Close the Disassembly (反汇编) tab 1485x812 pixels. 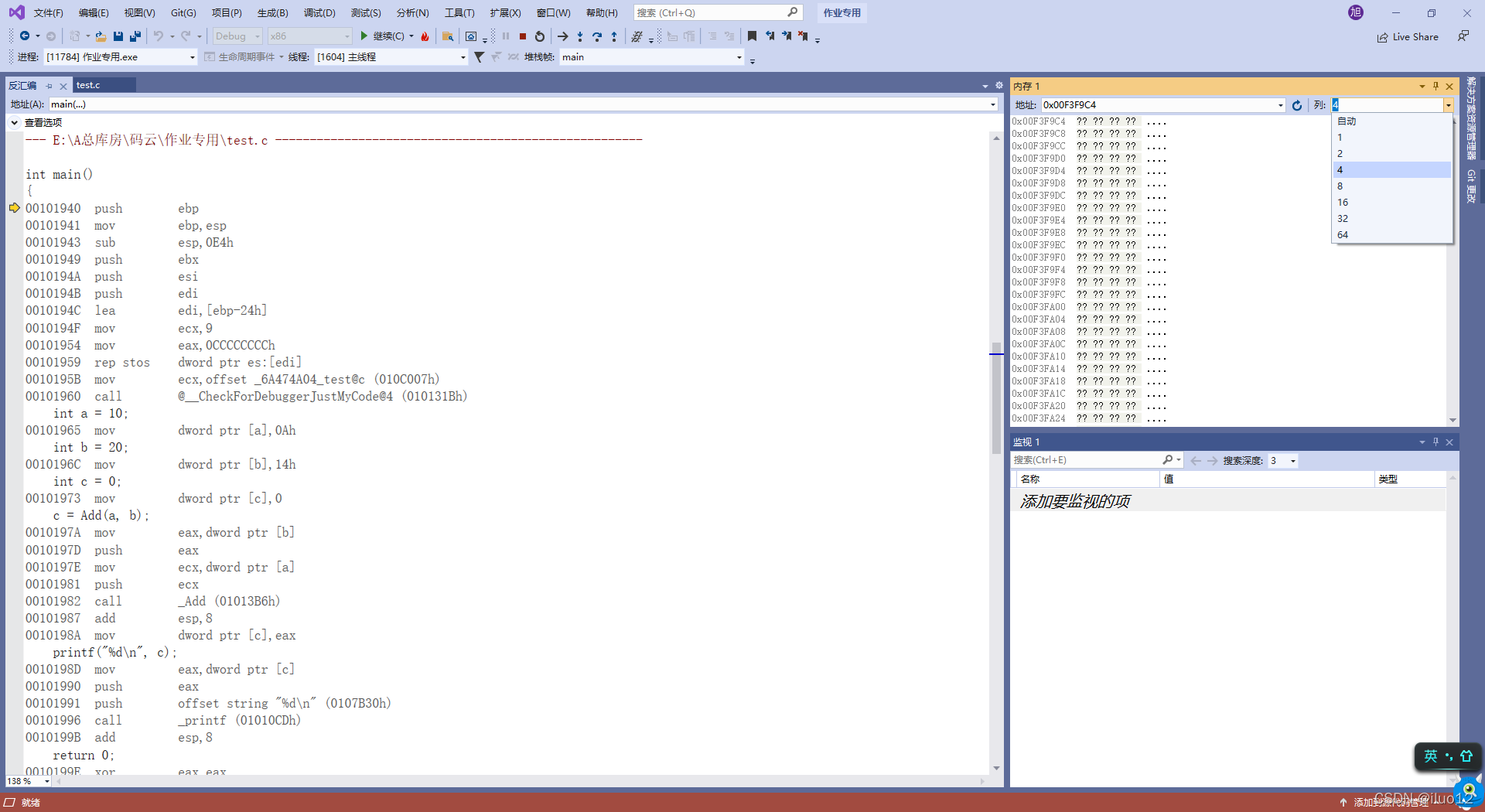63,86
